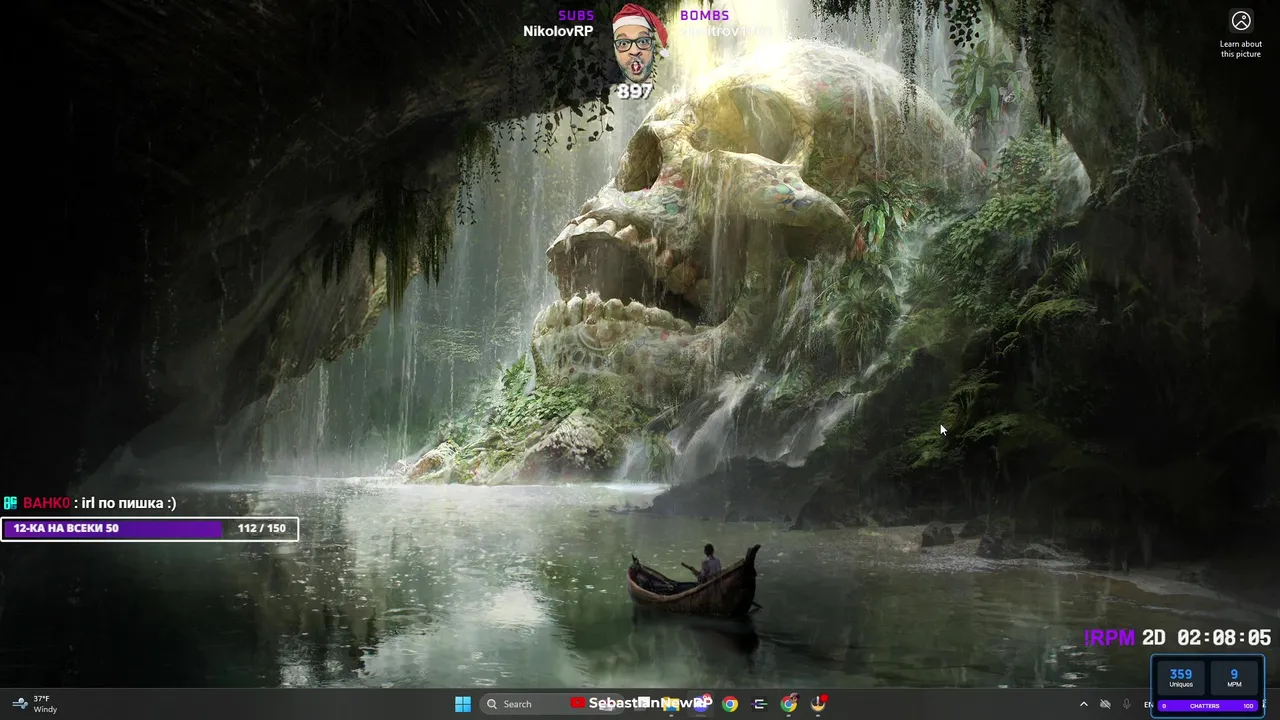1280x720 pixels.
Task: Click the 02:08:05 timer overlay
Action: click(x=1224, y=638)
